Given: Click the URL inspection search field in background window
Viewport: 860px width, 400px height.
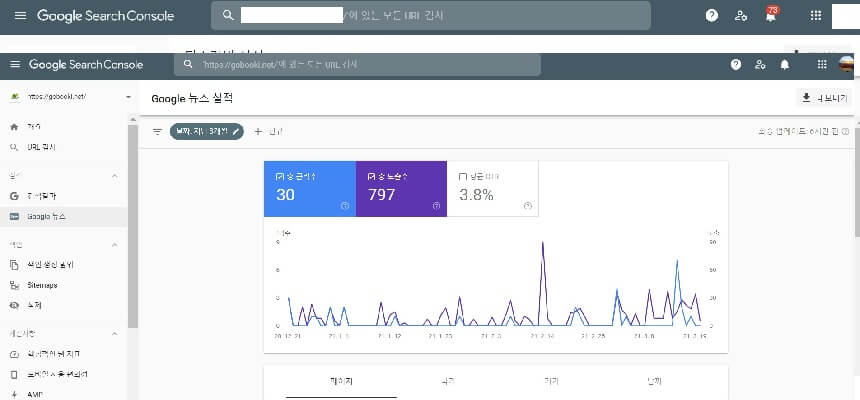Looking at the screenshot, I should pyautogui.click(x=431, y=15).
